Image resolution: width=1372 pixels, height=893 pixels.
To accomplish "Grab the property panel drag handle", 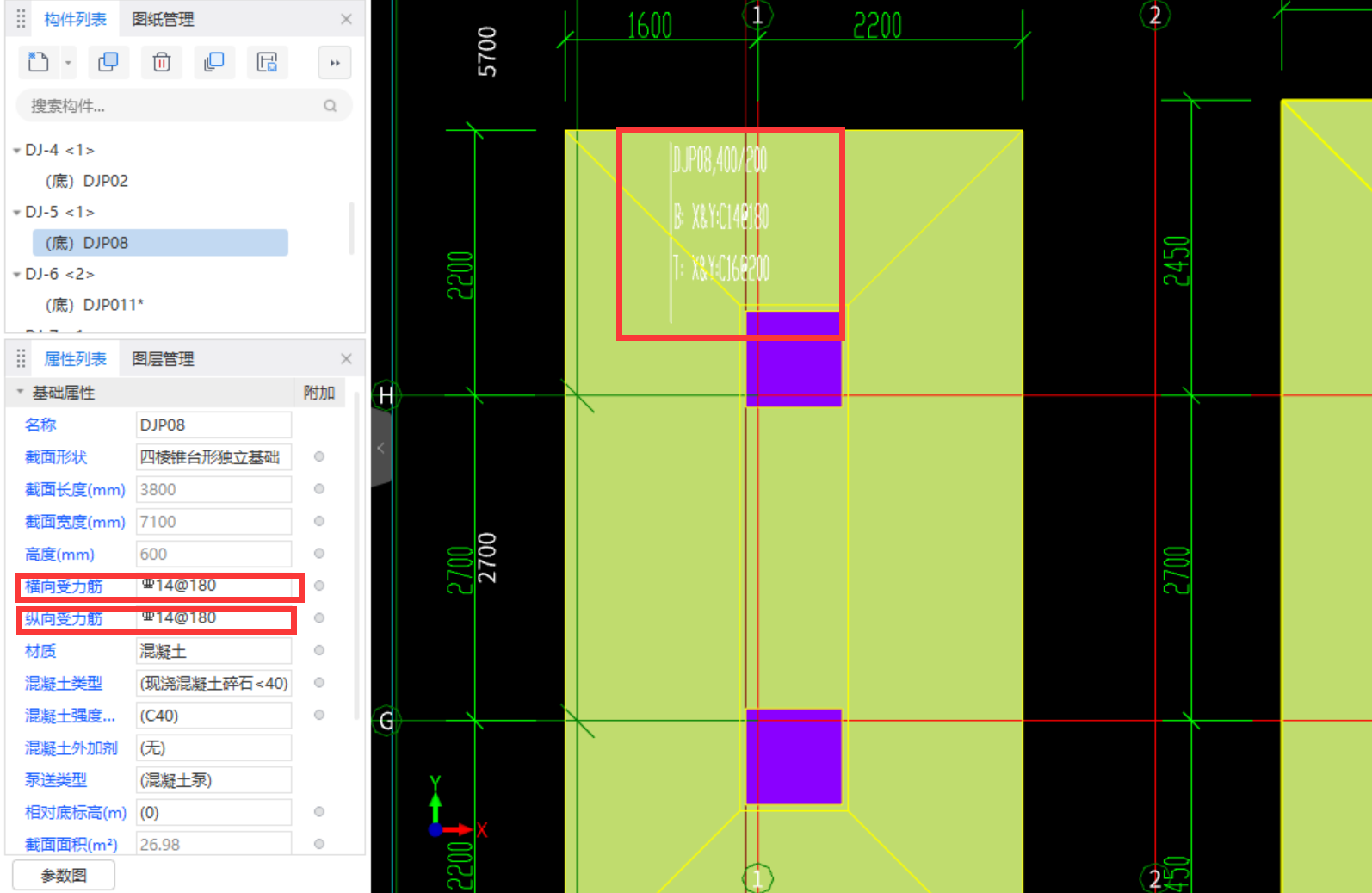I will (21, 359).
